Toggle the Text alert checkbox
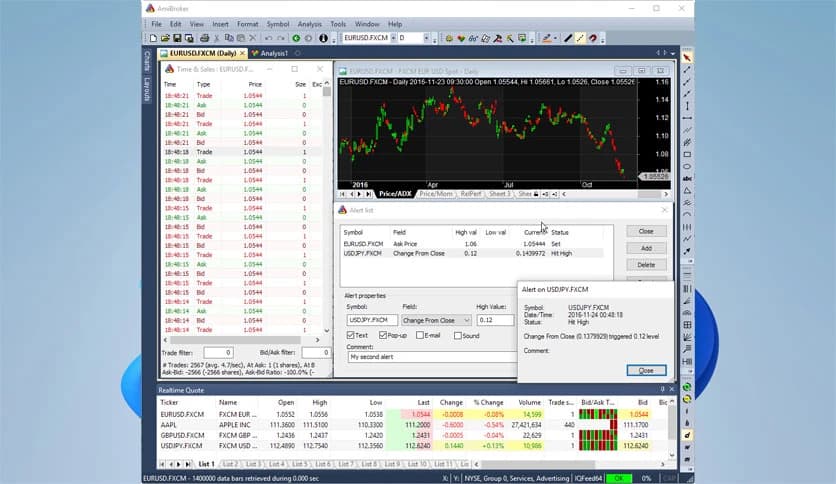836x484 pixels. 350,335
